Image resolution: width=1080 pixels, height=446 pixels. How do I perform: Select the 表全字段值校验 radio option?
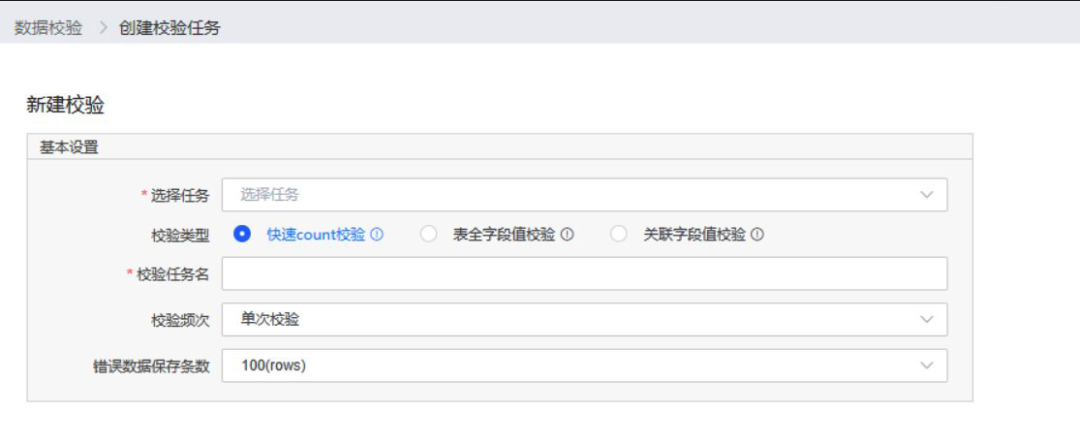pos(429,235)
